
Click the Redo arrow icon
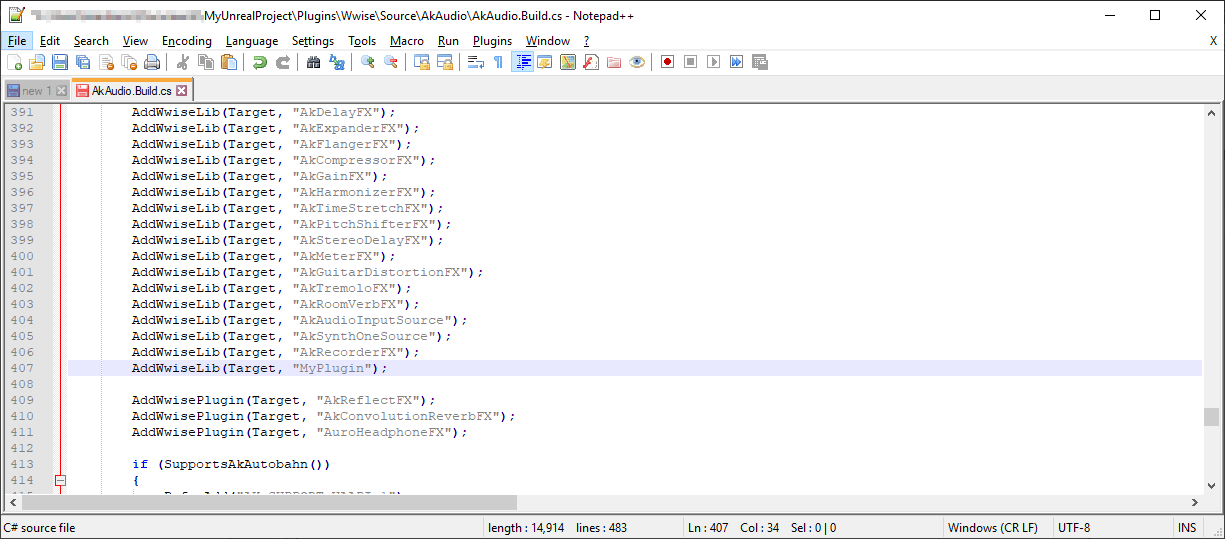point(283,62)
